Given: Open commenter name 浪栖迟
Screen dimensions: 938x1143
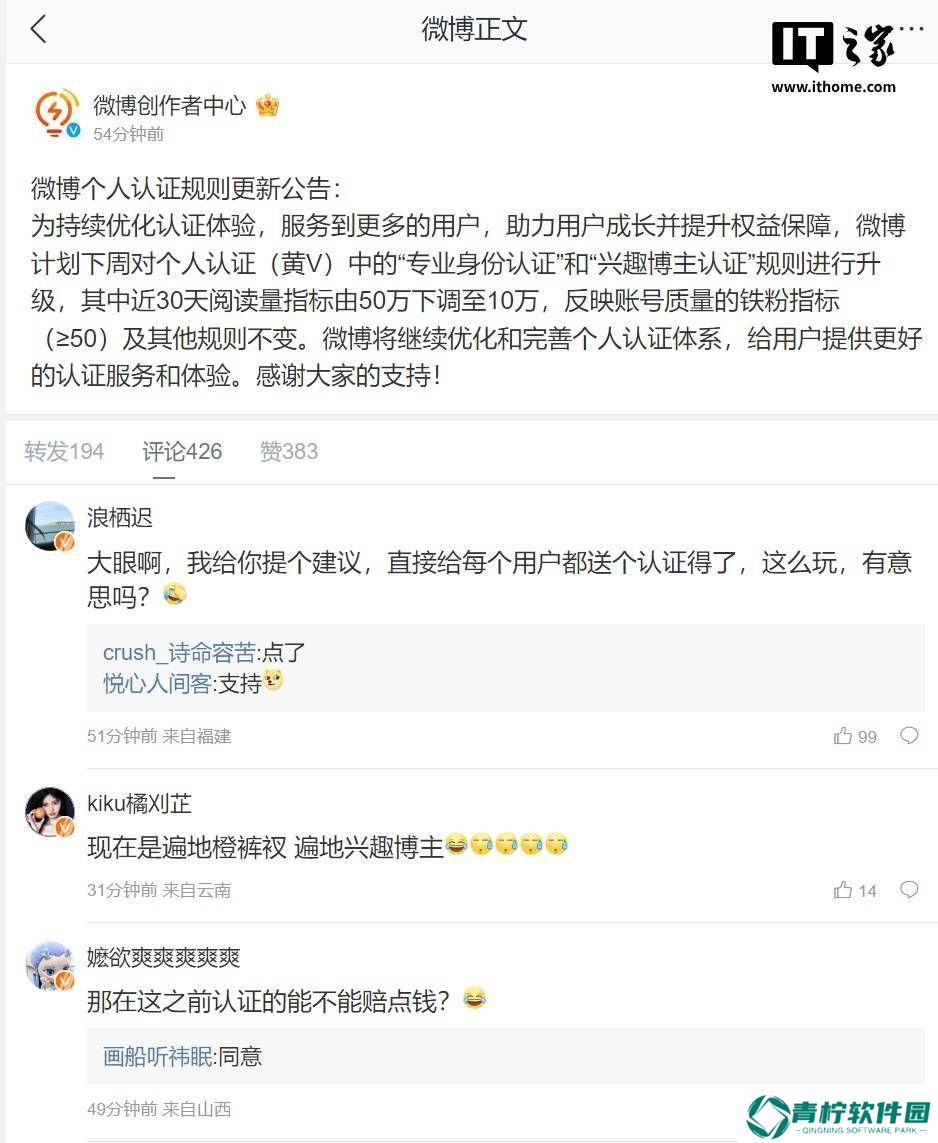Looking at the screenshot, I should (120, 518).
